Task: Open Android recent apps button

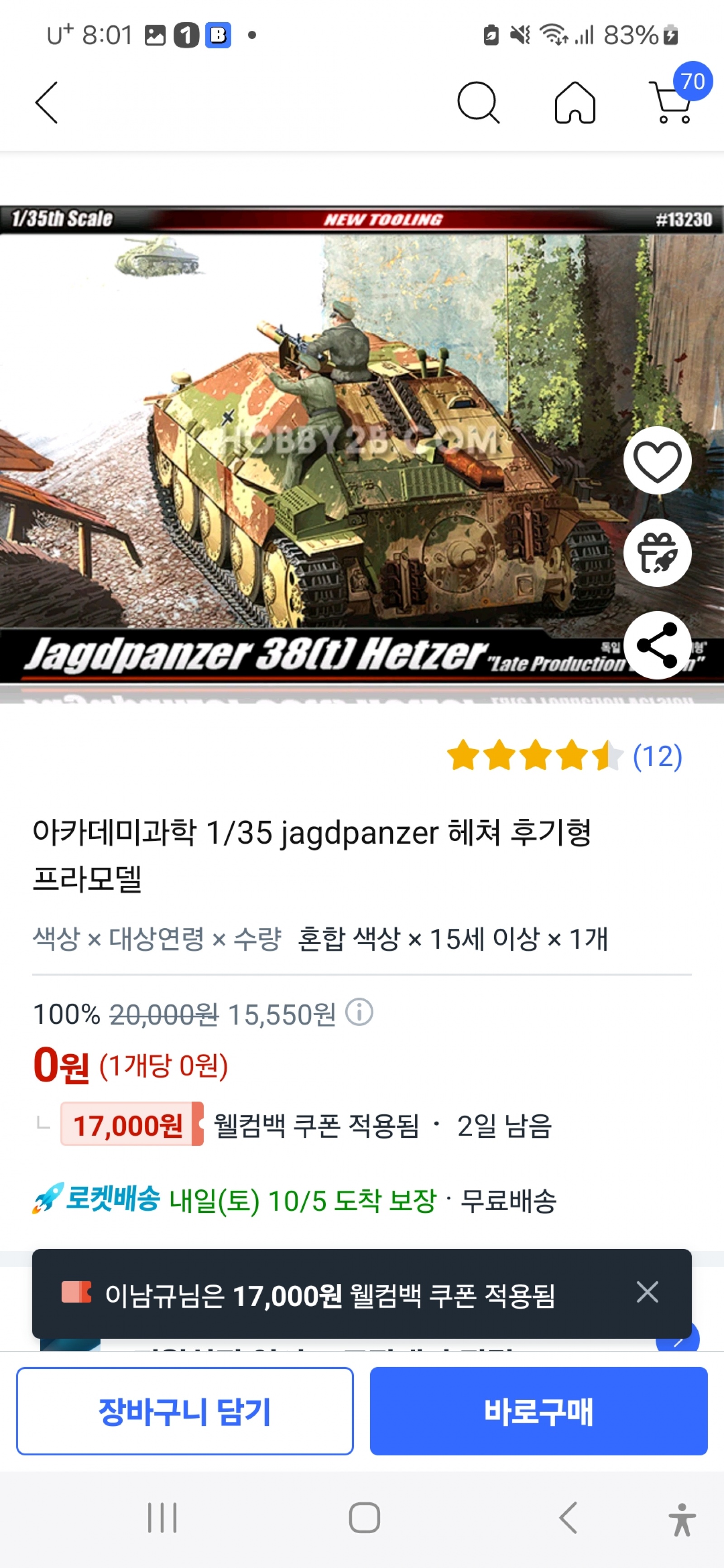Action: (x=162, y=1517)
